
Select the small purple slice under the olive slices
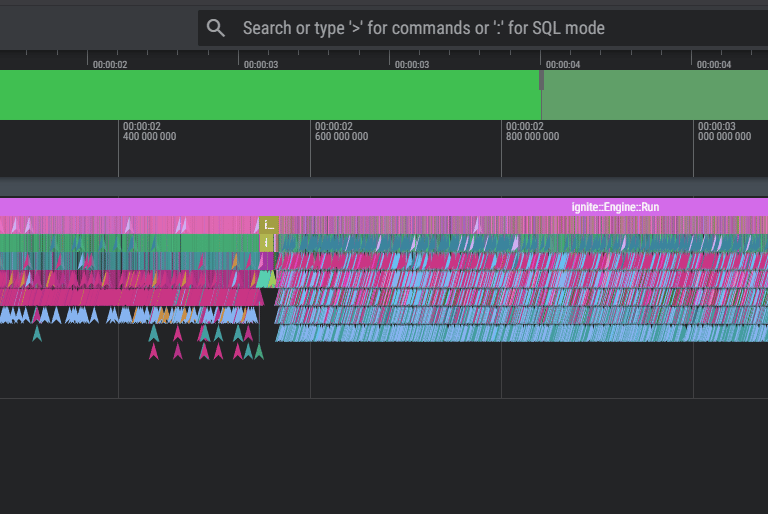click(267, 260)
